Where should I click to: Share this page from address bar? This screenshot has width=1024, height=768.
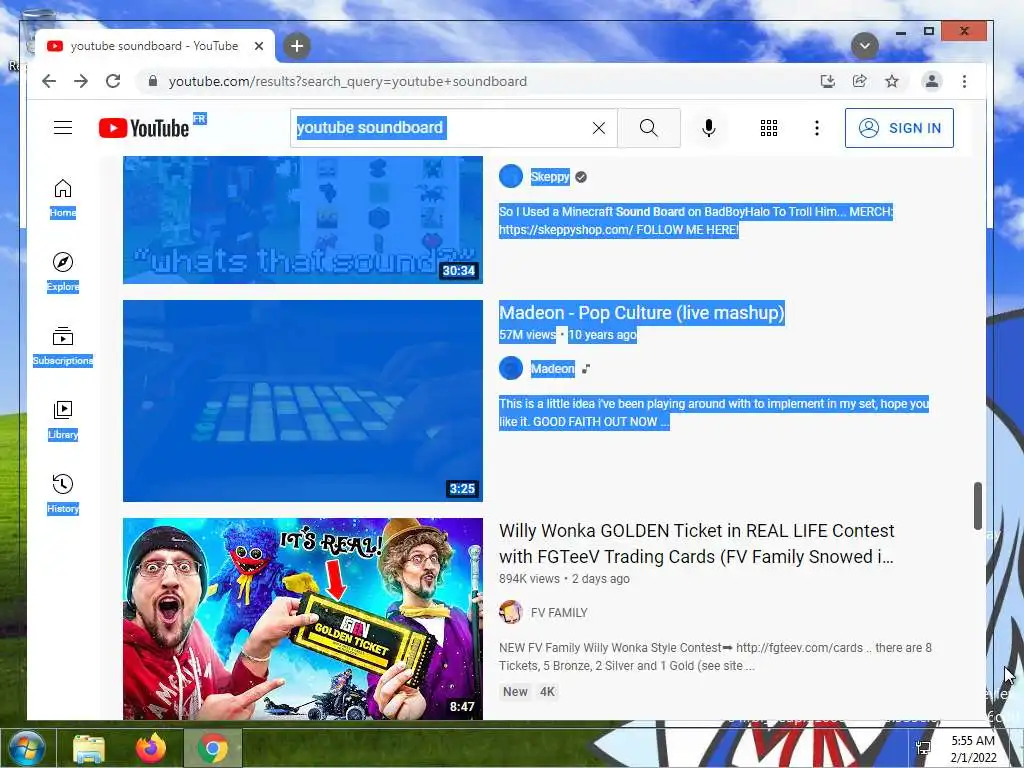(x=859, y=81)
